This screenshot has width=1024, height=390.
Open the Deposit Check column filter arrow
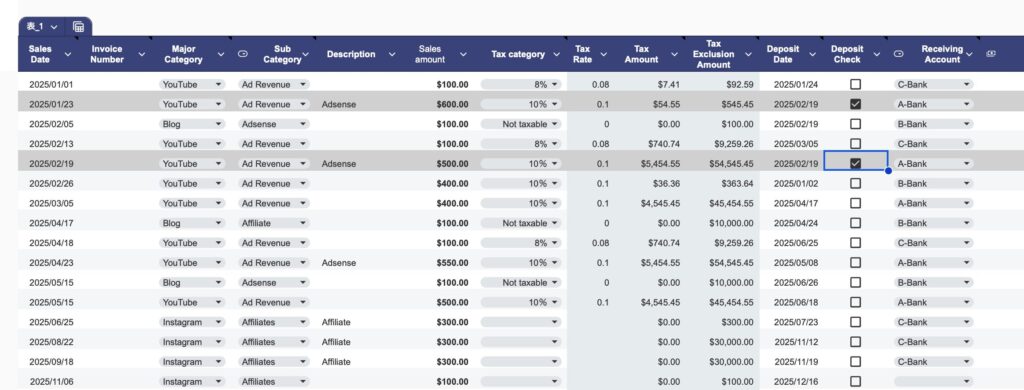(876, 54)
